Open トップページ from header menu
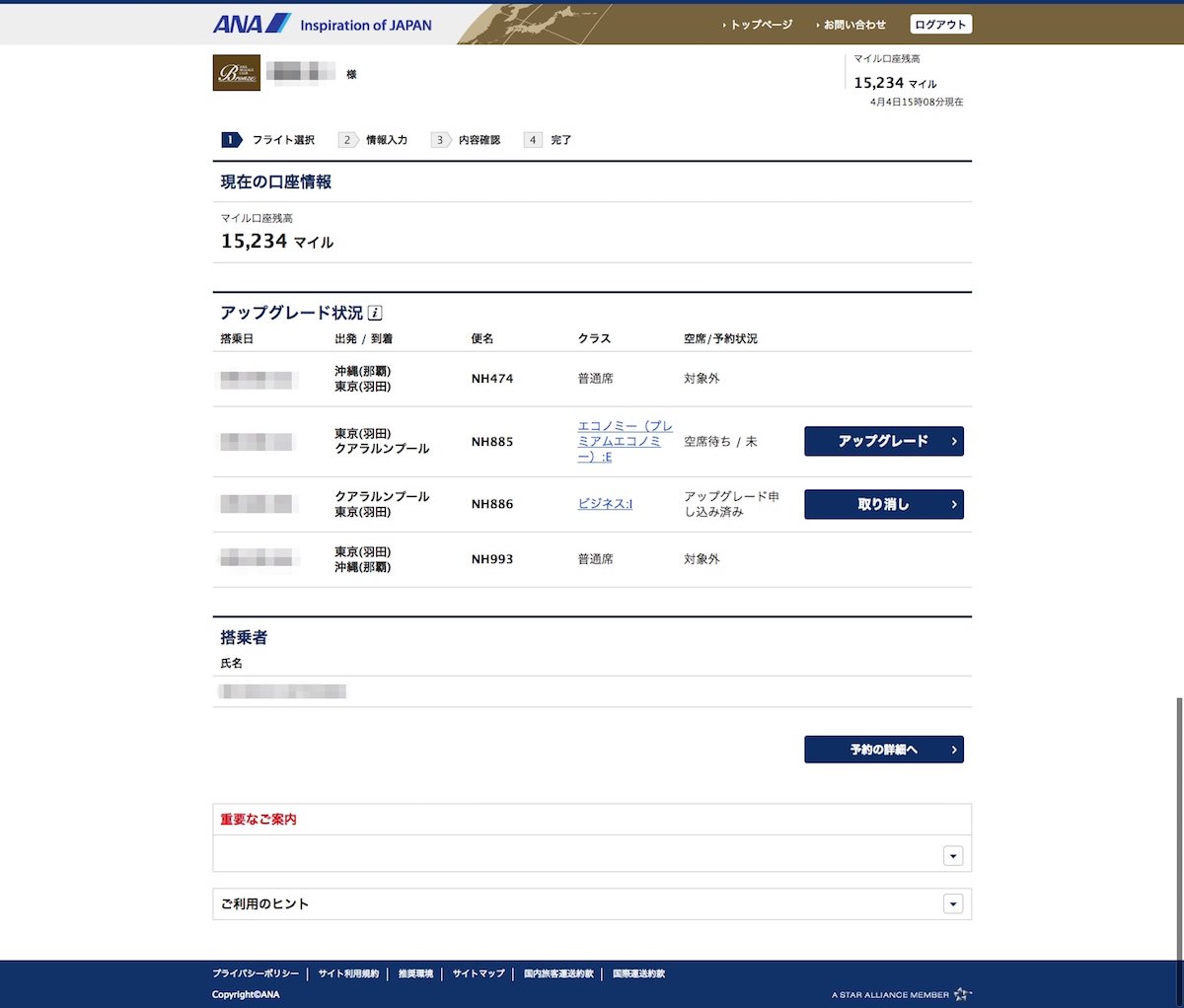 (760, 25)
